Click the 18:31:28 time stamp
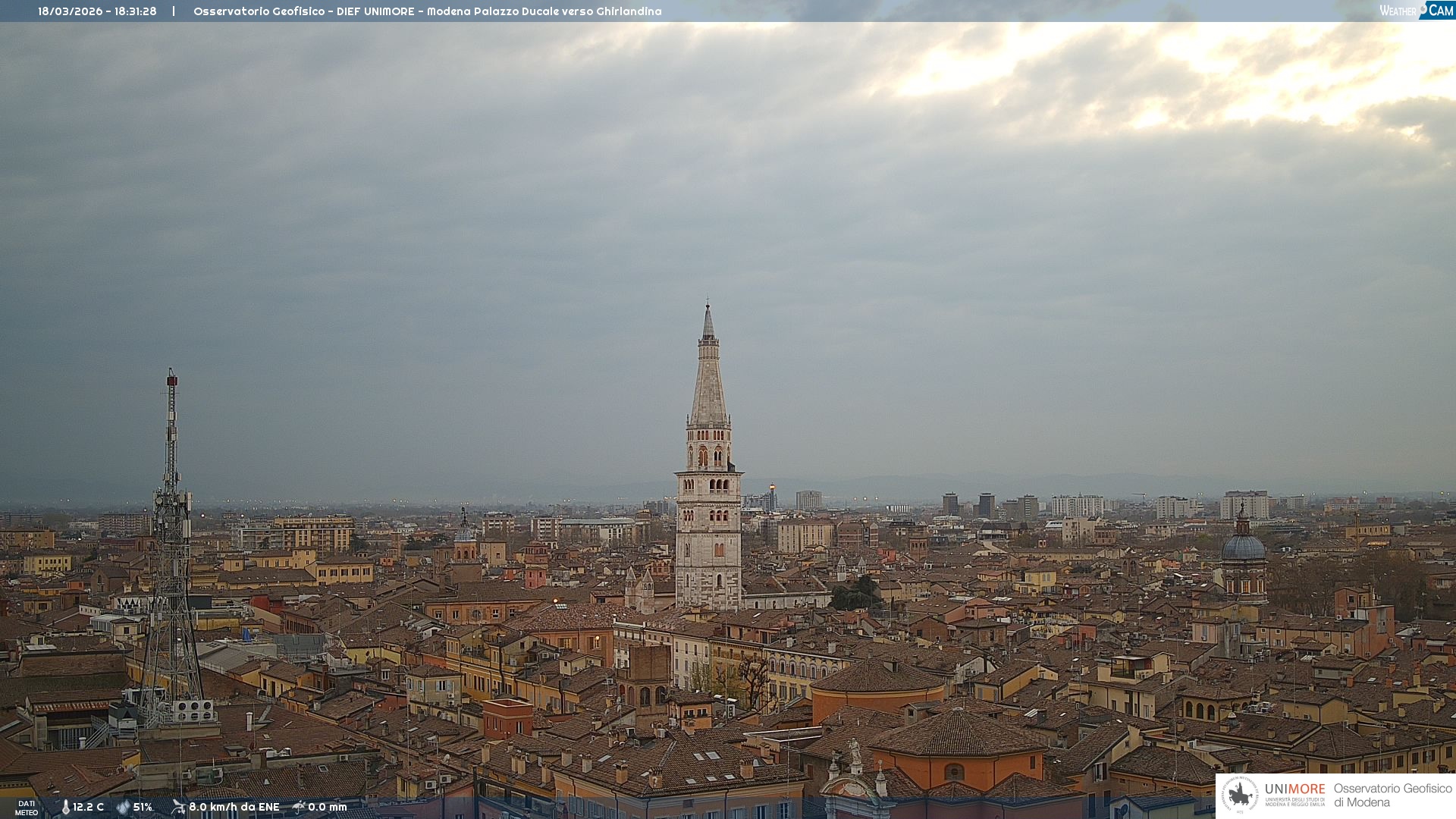Screen dimensions: 1456x819 pos(136,11)
